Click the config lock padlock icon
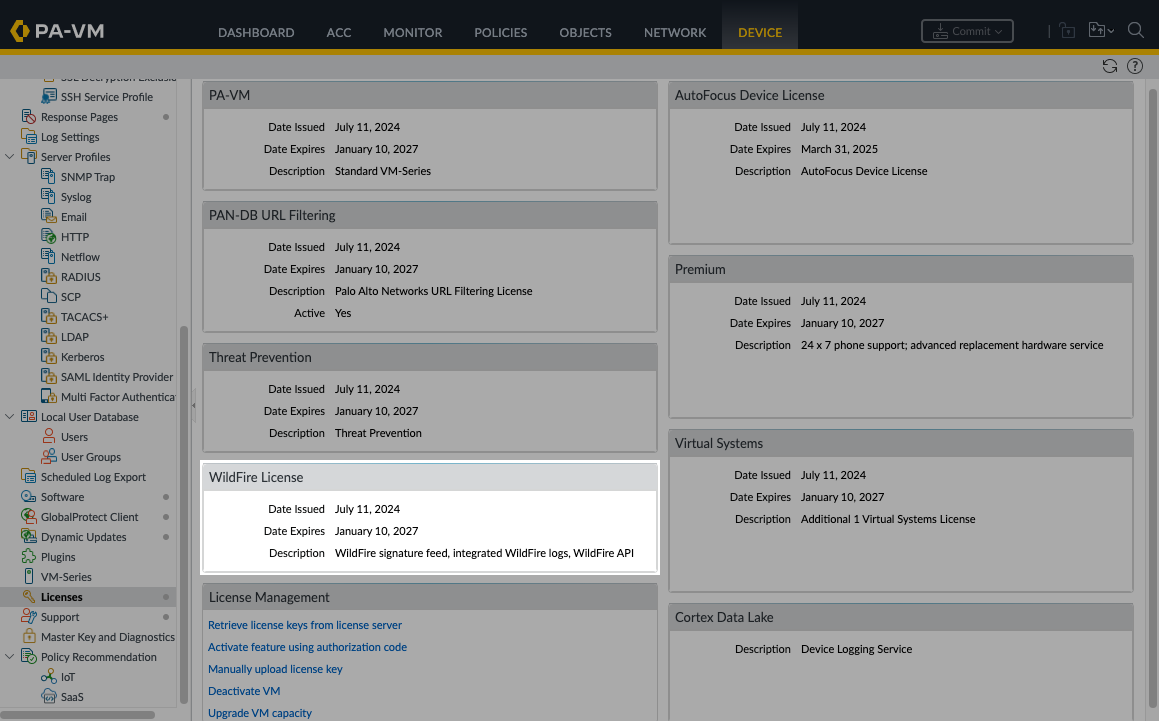Viewport: 1159px width, 721px height. click(1067, 31)
